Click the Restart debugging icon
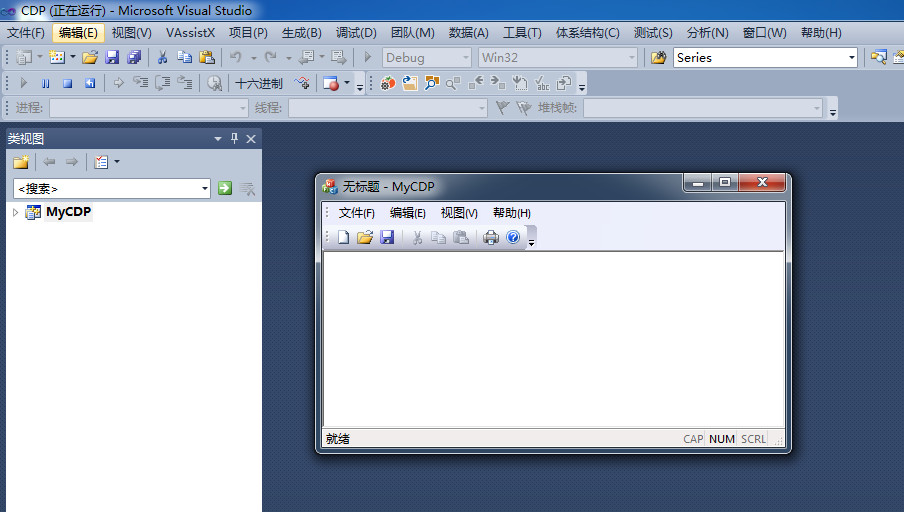Viewport: 904px width, 512px height. [x=90, y=83]
